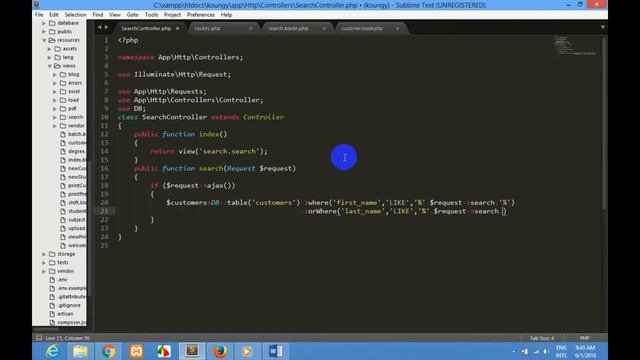640x360 pixels.
Task: Toggle side bar icon in status bar
Action: coord(39,338)
